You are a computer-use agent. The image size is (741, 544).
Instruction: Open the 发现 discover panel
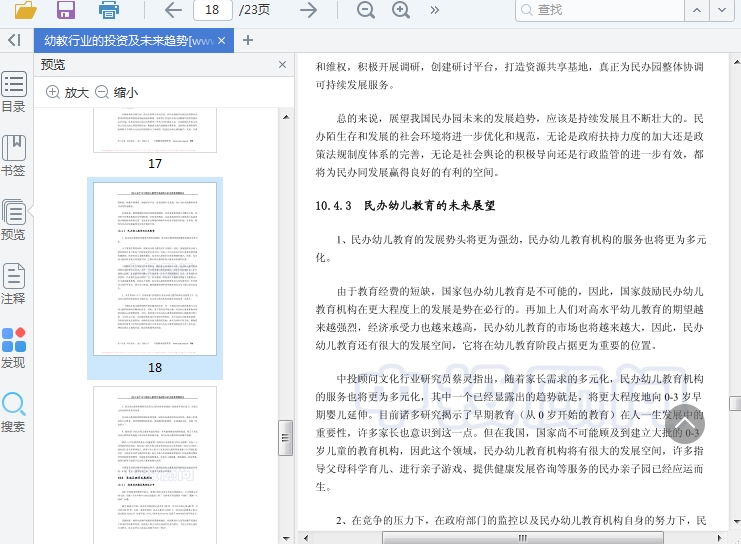pos(14,348)
